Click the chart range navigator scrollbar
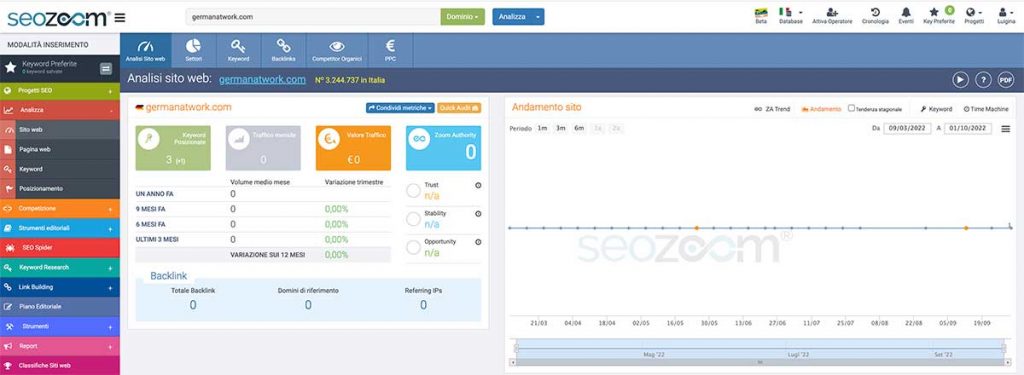Image resolution: width=1024 pixels, height=375 pixels. point(760,362)
